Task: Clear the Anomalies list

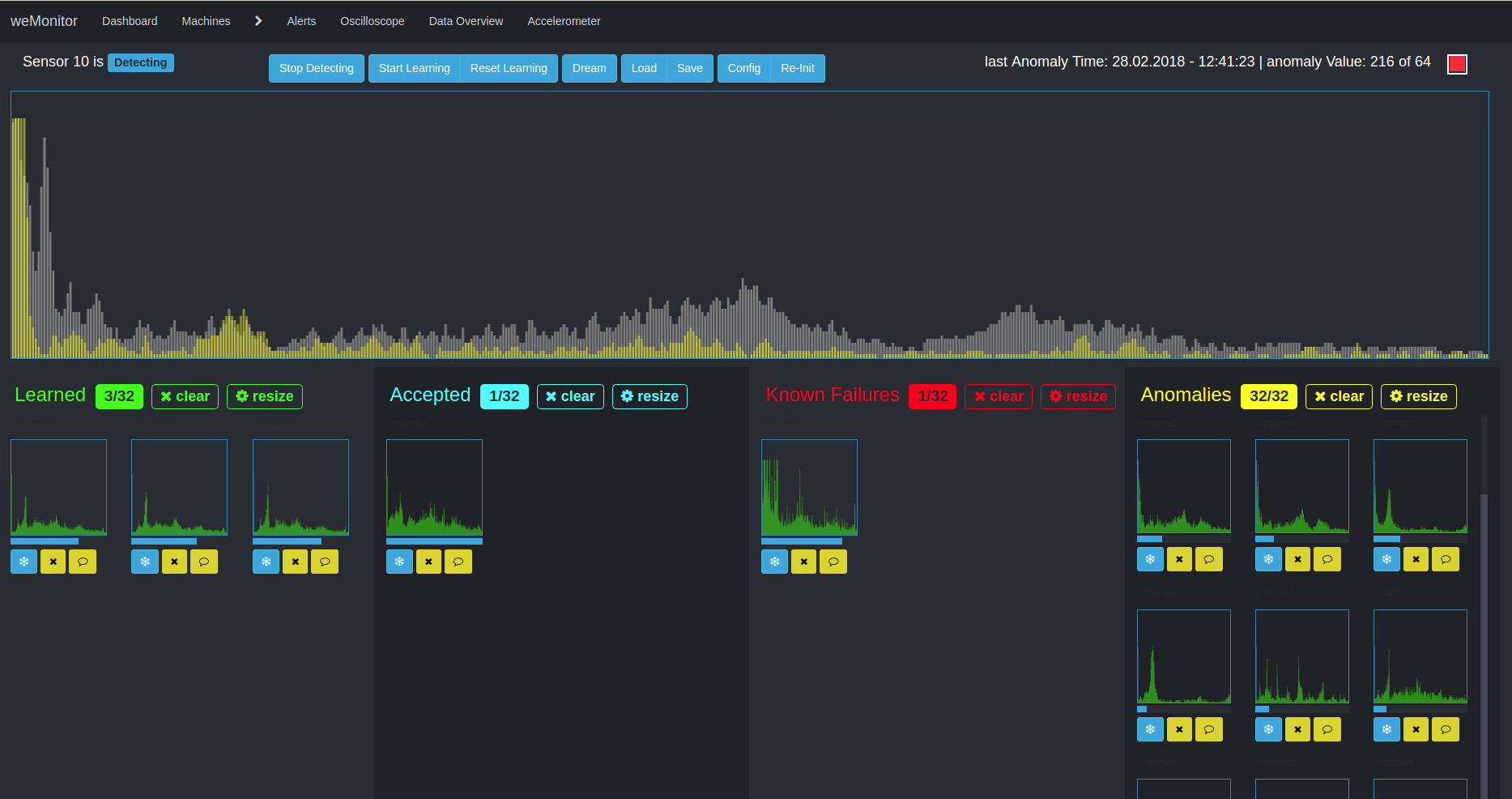Action: pos(1339,396)
